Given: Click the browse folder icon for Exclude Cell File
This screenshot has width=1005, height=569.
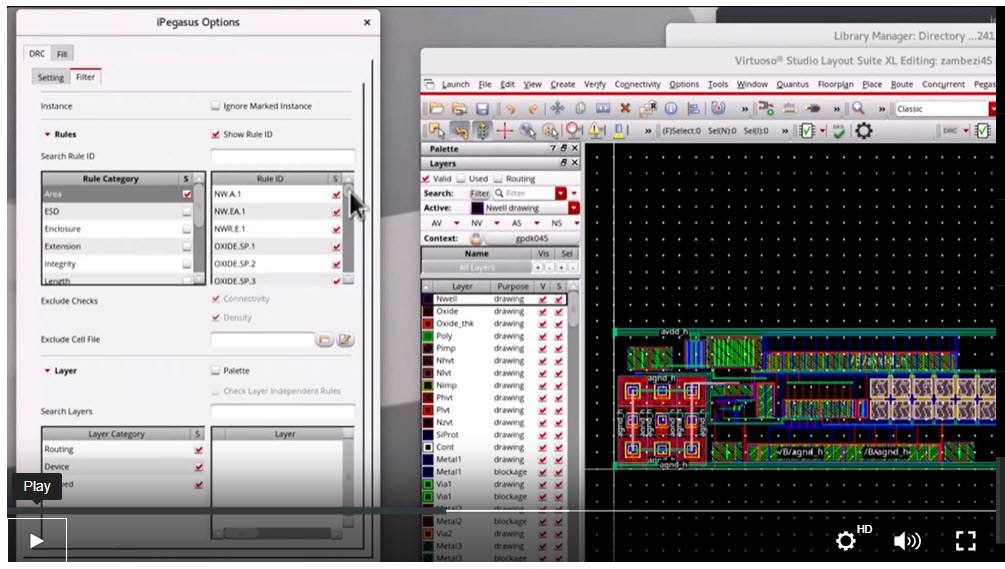Looking at the screenshot, I should pos(324,340).
